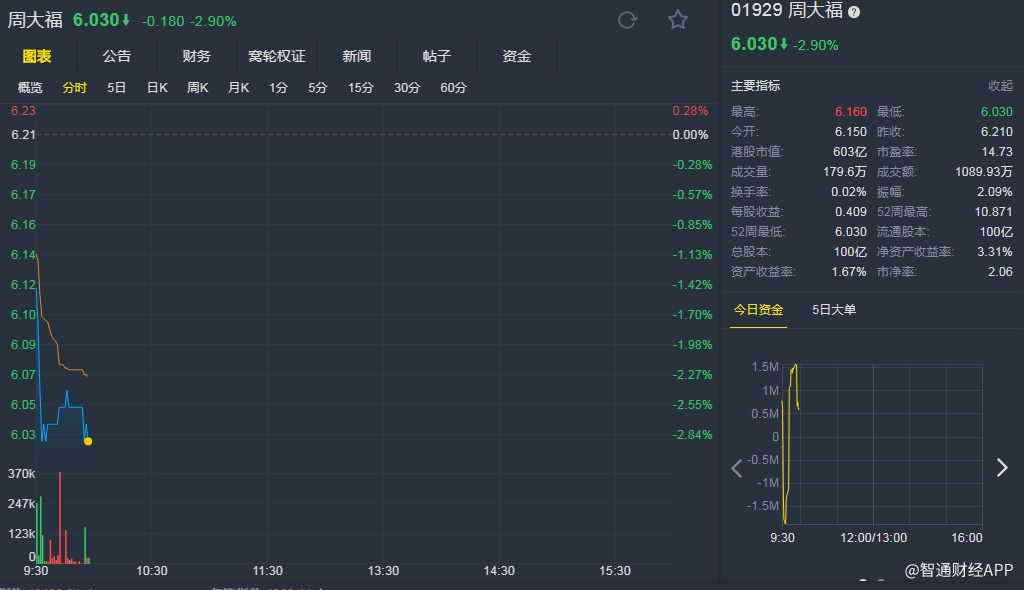Click the refresh icon
This screenshot has height=590, width=1024.
[628, 20]
